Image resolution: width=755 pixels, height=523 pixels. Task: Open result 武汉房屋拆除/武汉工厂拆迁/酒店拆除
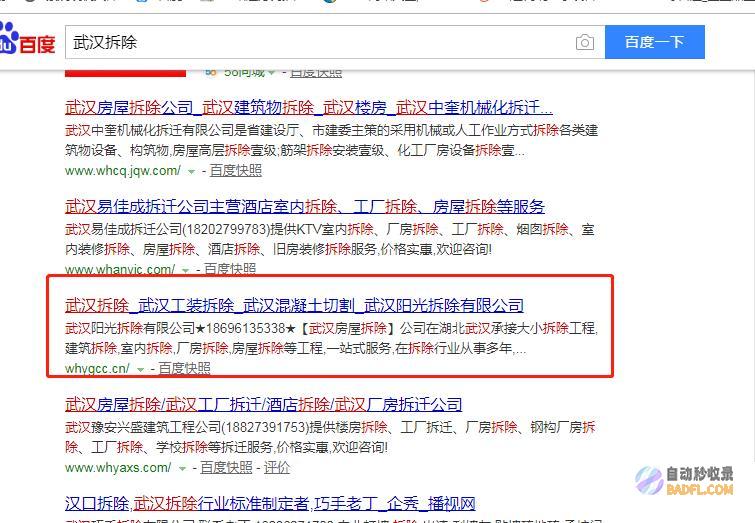(x=263, y=404)
